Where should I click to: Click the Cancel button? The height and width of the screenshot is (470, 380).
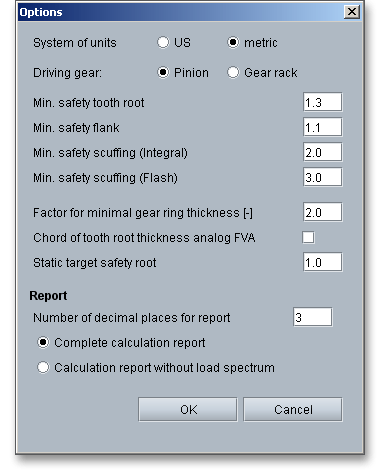point(293,409)
